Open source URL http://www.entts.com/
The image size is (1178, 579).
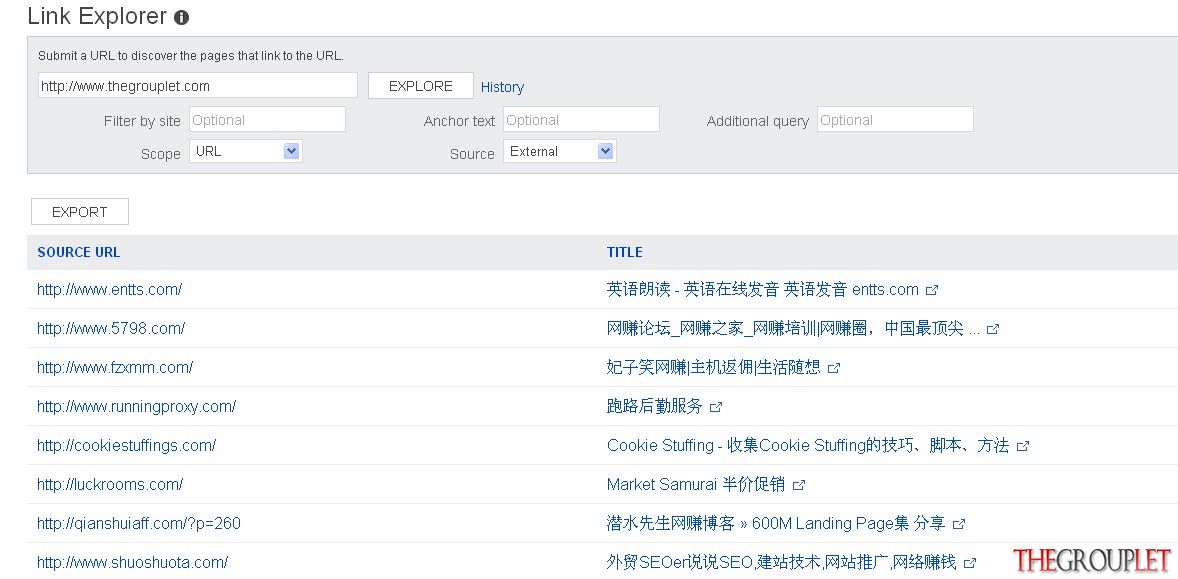point(110,289)
